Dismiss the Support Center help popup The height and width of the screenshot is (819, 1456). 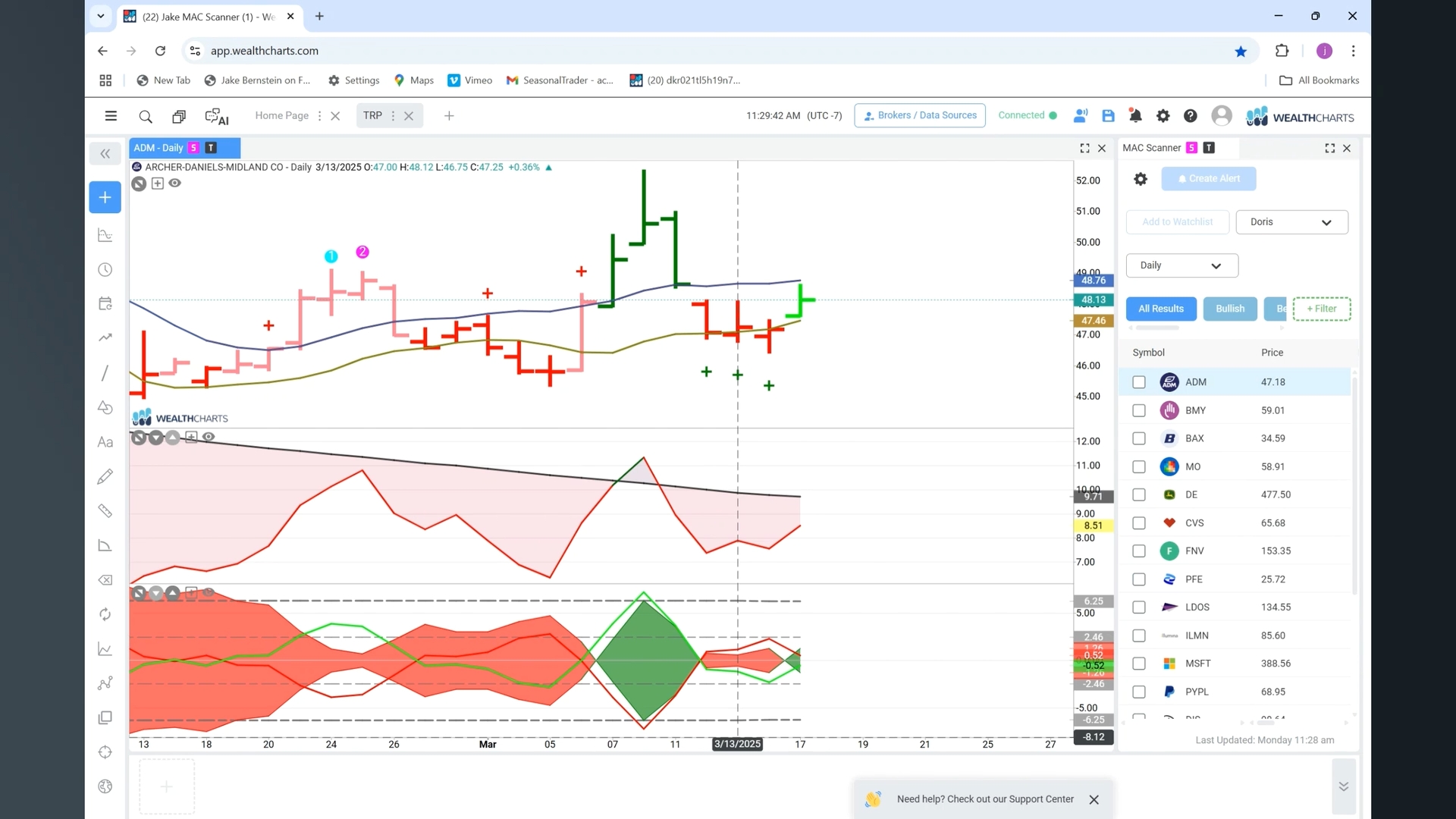click(x=1094, y=799)
